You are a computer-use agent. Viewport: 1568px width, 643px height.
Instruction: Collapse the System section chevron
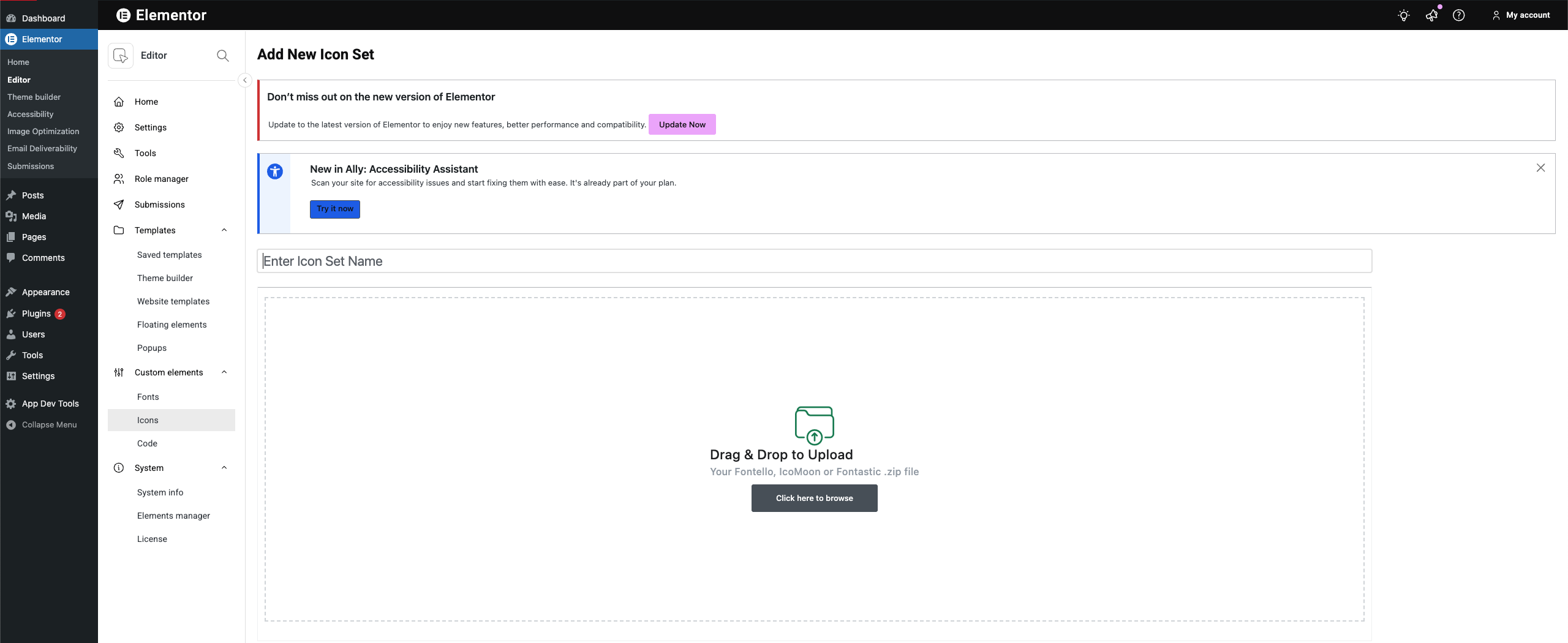224,468
